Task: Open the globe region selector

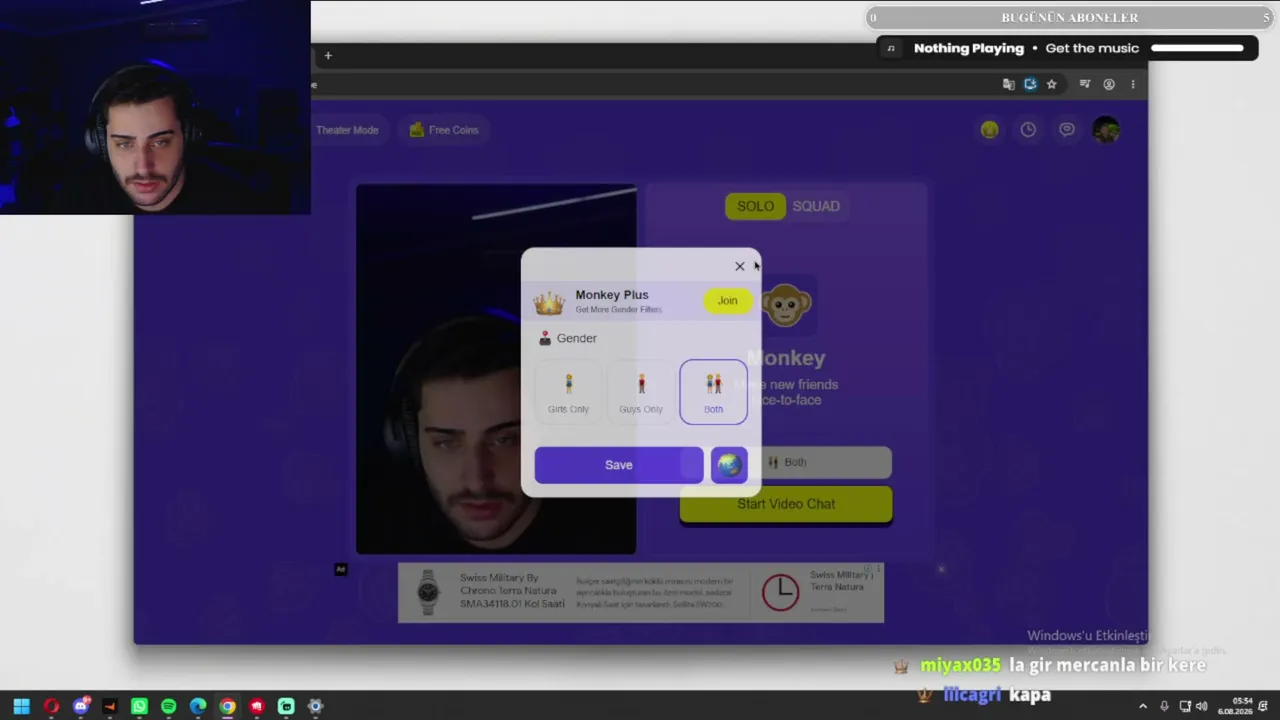Action: click(729, 465)
